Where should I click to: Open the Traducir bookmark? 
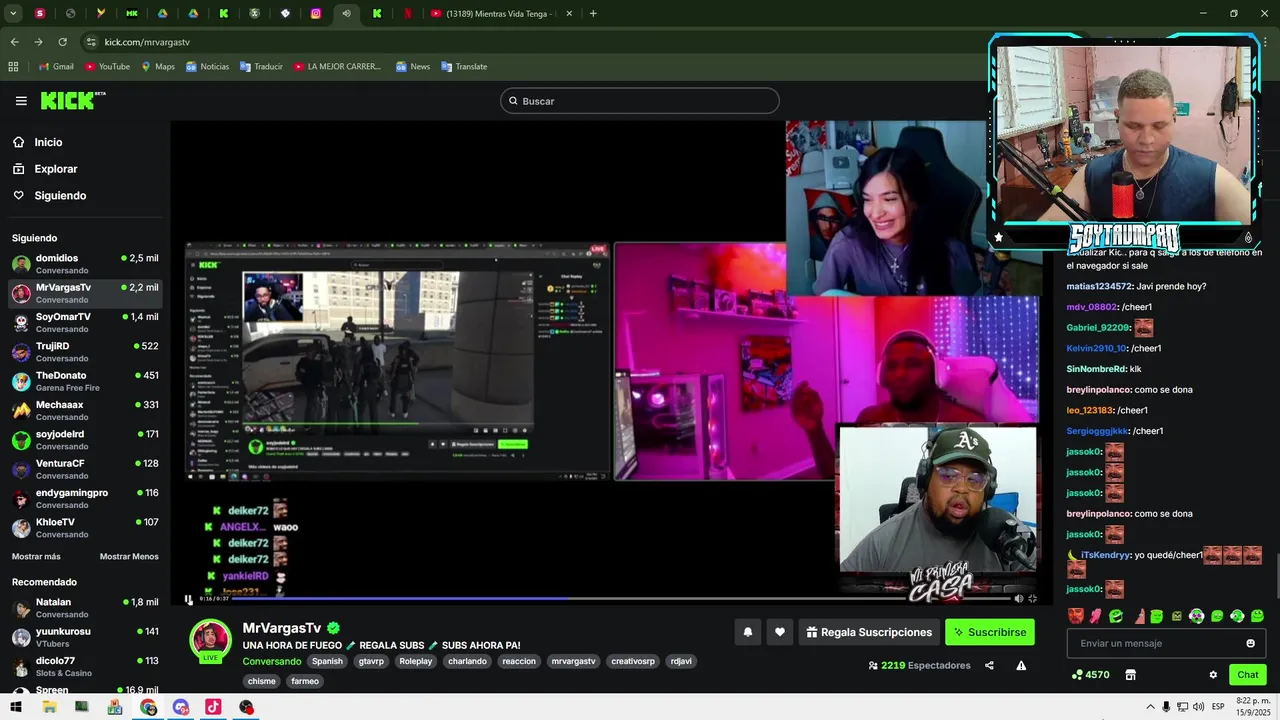[x=261, y=67]
